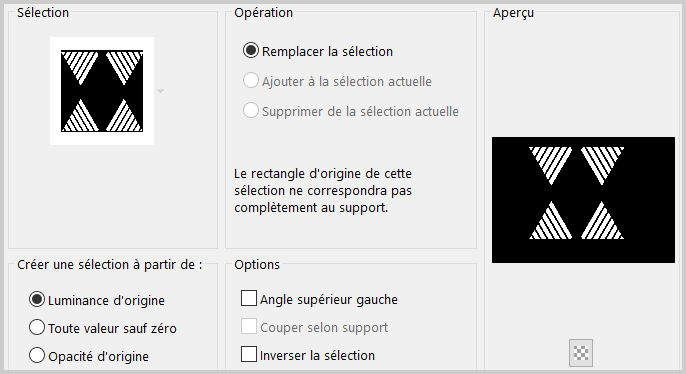Click lower-right striped triangle in Aperçu preview
The image size is (686, 374).
click(602, 221)
